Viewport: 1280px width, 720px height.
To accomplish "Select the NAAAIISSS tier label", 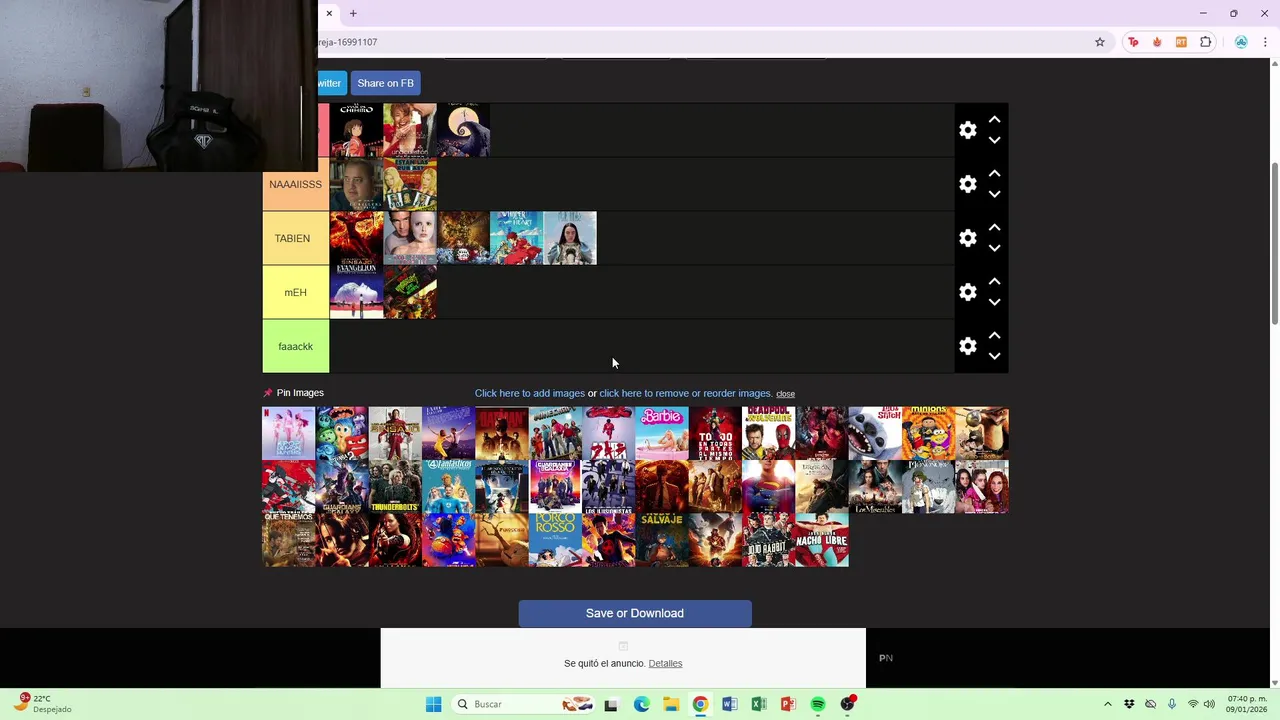I will 295,184.
